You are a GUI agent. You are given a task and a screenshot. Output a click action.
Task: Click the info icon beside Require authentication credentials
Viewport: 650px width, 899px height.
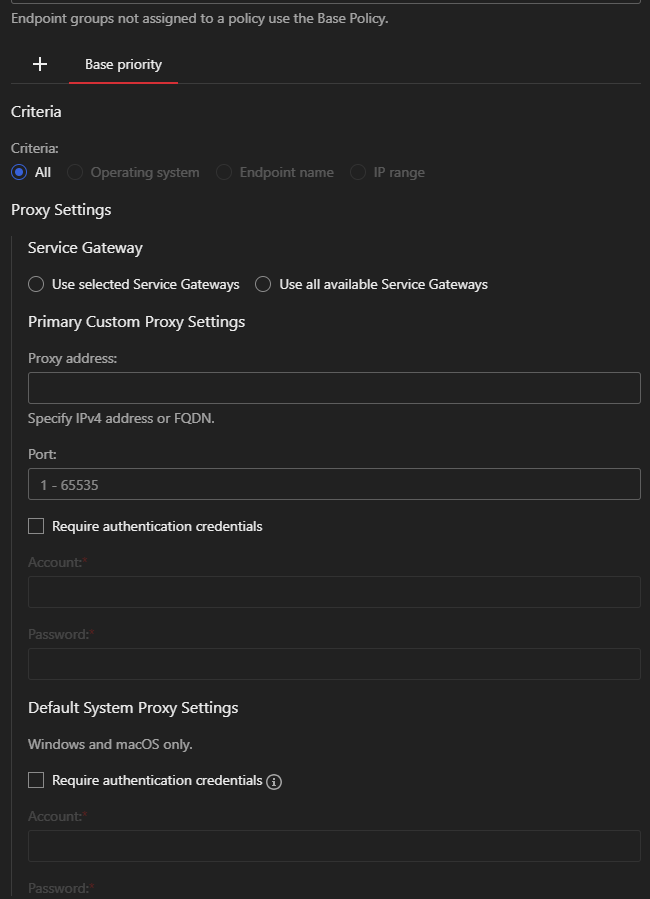coord(274,781)
